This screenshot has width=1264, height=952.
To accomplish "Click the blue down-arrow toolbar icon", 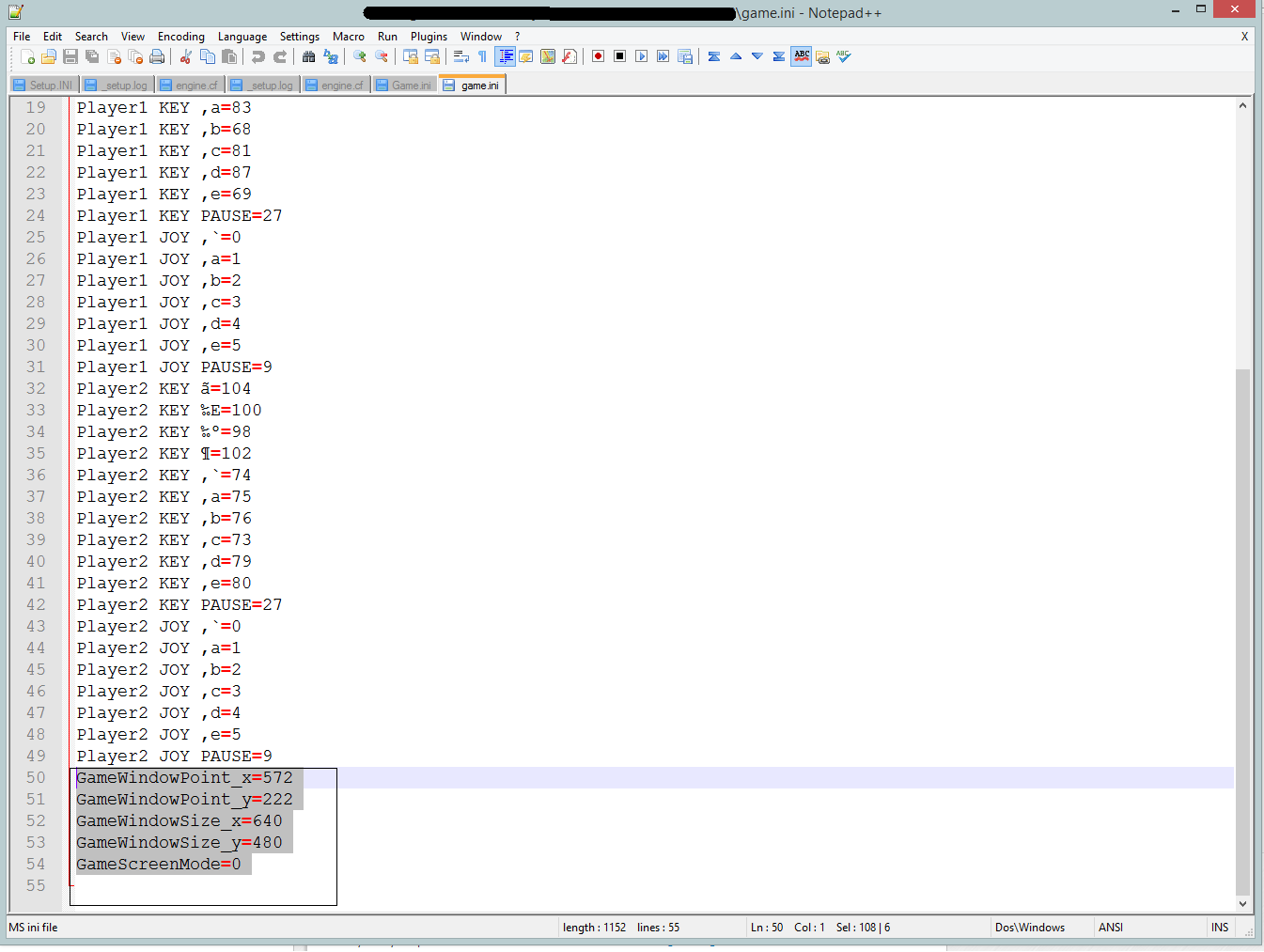I will [x=757, y=56].
